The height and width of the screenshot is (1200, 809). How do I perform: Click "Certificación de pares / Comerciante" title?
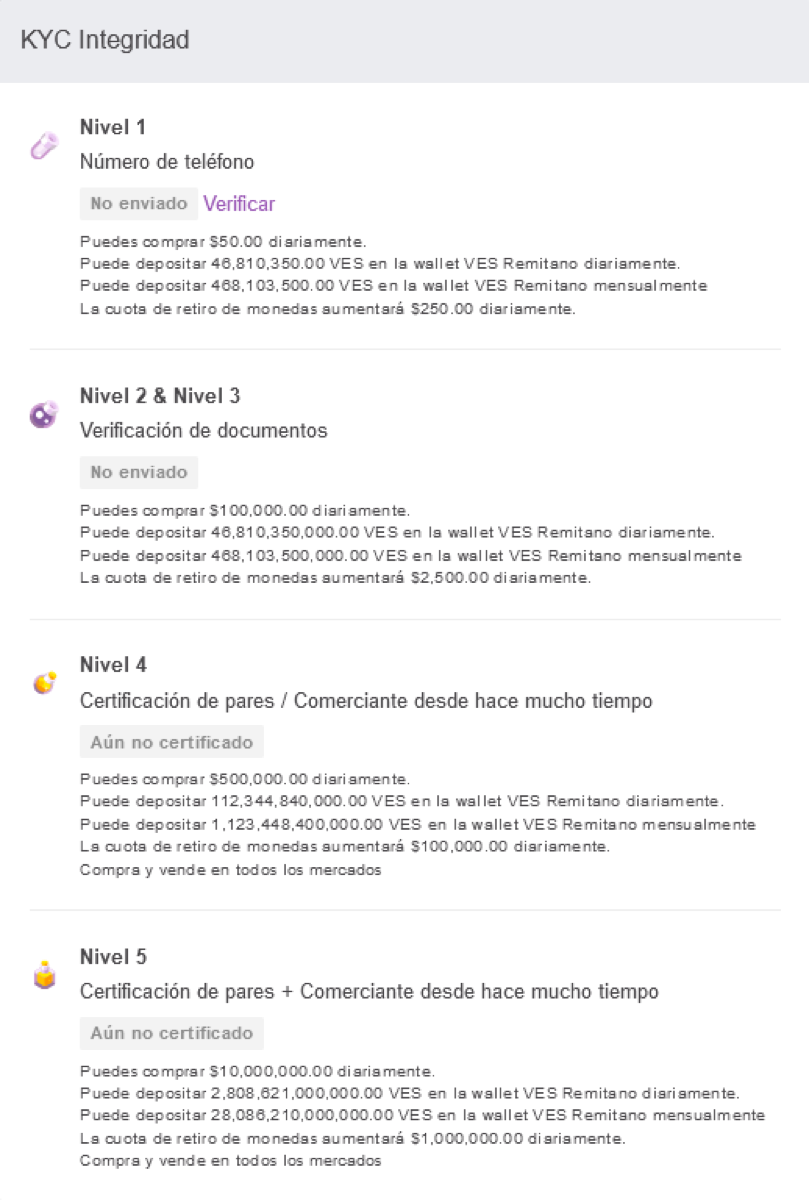[366, 701]
